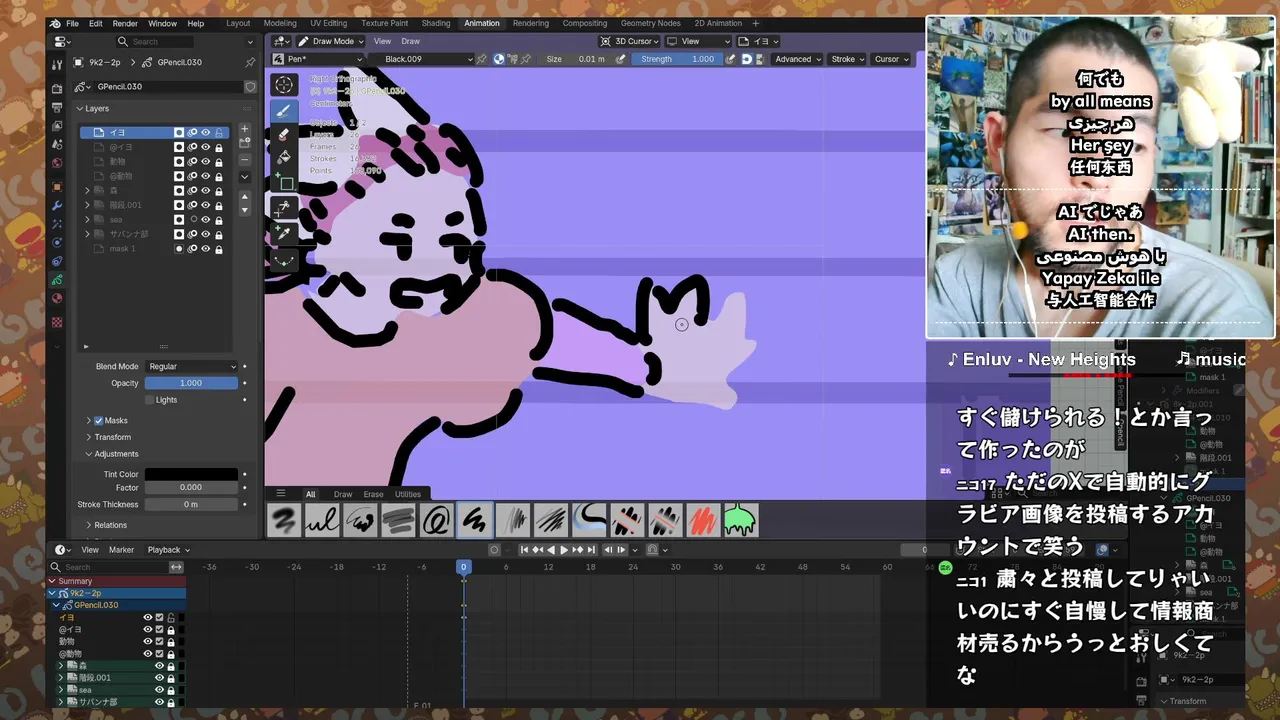The height and width of the screenshot is (720, 1280).
Task: Unlock 動物 channel in dope sheet
Action: click(x=171, y=642)
